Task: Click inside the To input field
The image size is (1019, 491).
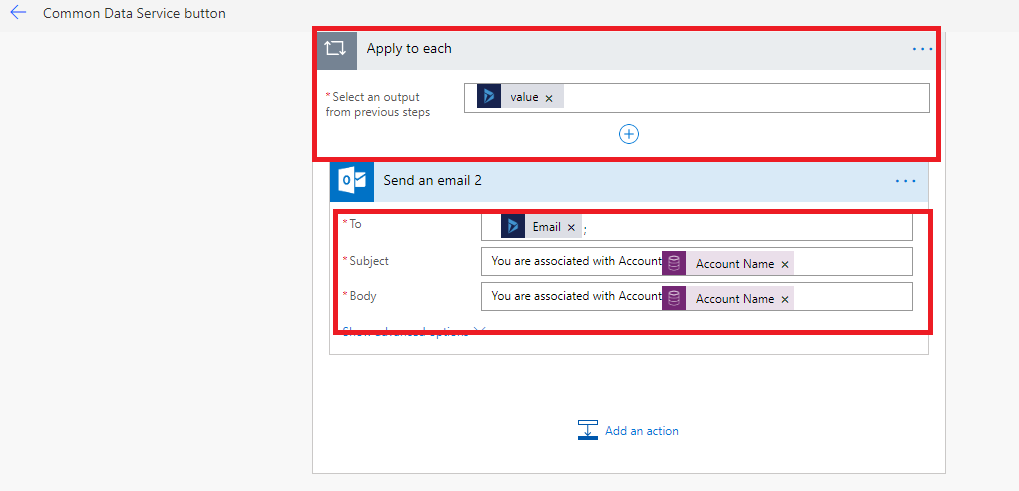Action: (x=750, y=228)
